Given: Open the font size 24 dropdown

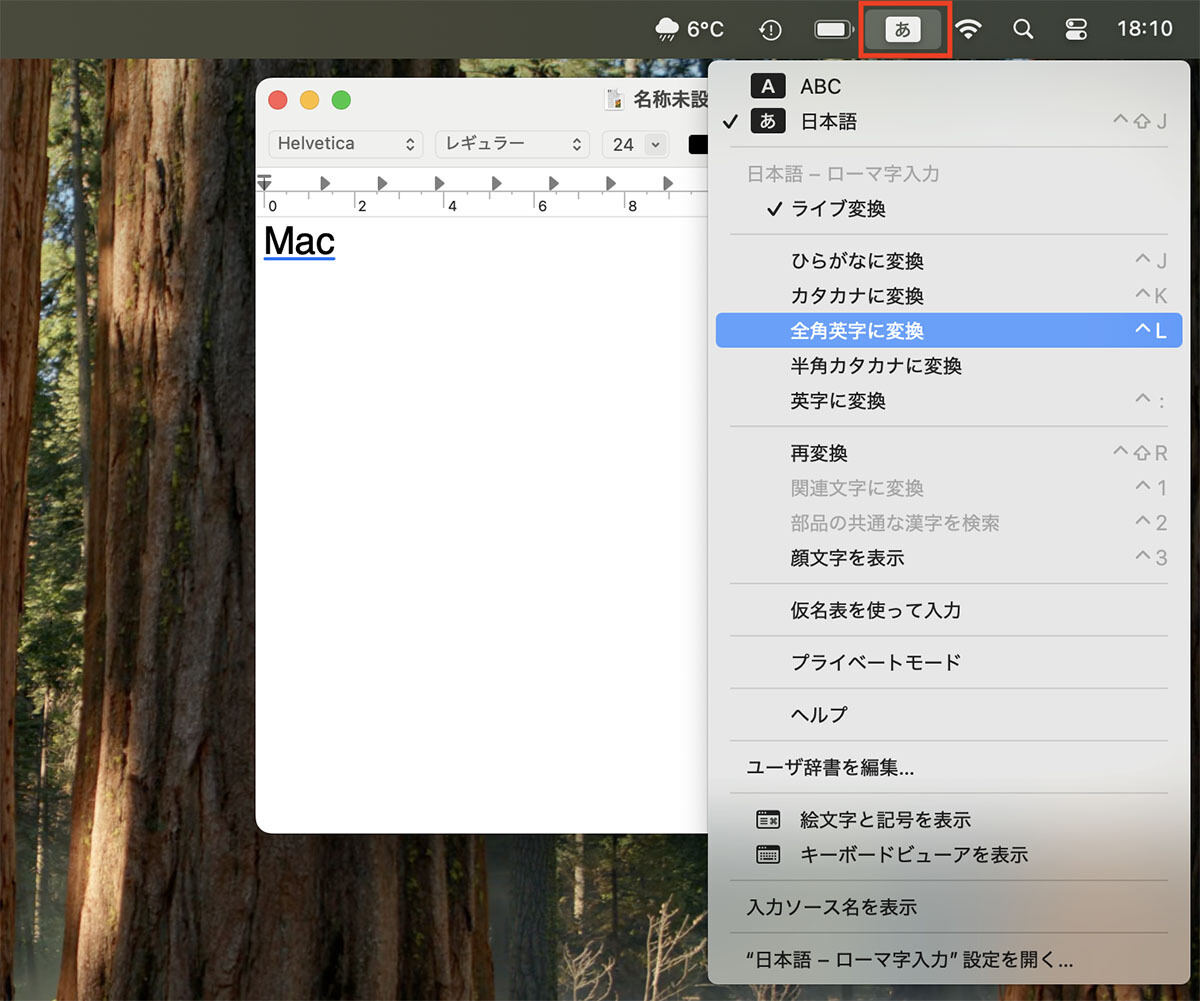Looking at the screenshot, I should pyautogui.click(x=635, y=144).
